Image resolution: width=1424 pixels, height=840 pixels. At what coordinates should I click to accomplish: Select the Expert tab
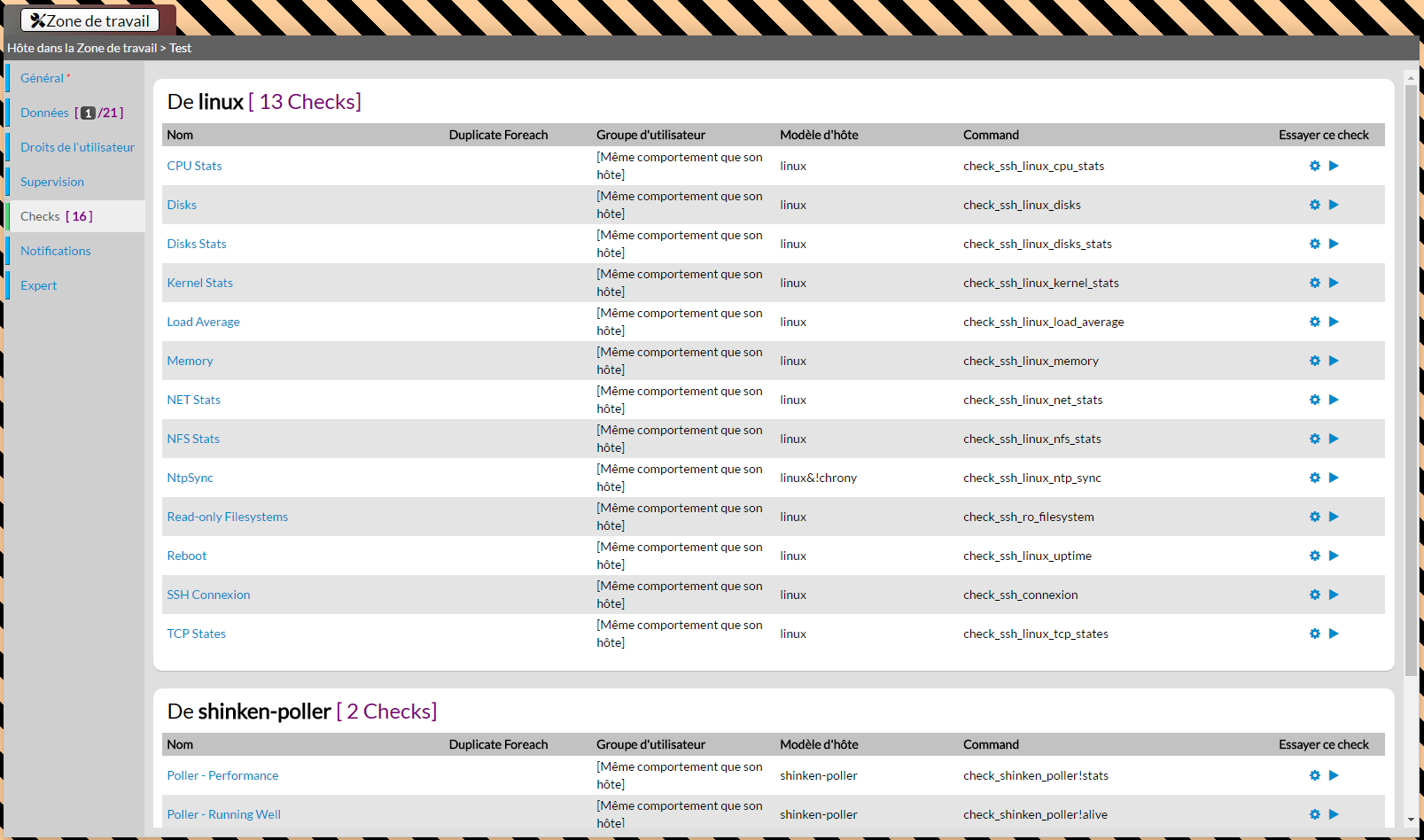click(39, 285)
